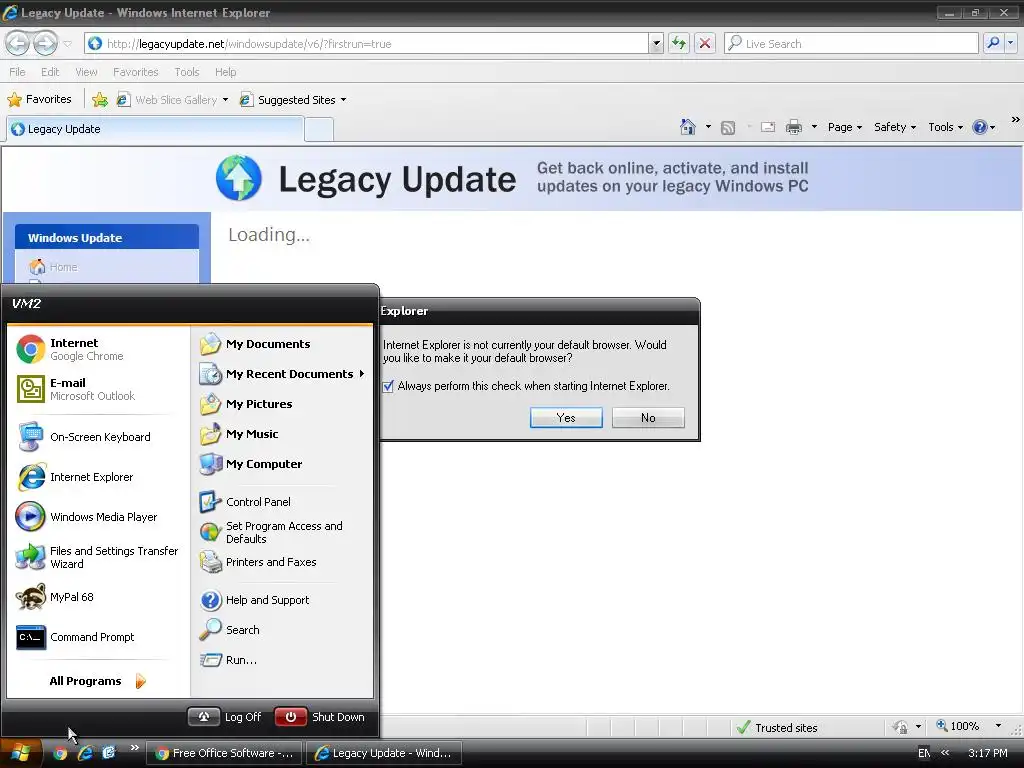1024x768 pixels.
Task: Open the Tools dropdown in command bar
Action: [945, 127]
